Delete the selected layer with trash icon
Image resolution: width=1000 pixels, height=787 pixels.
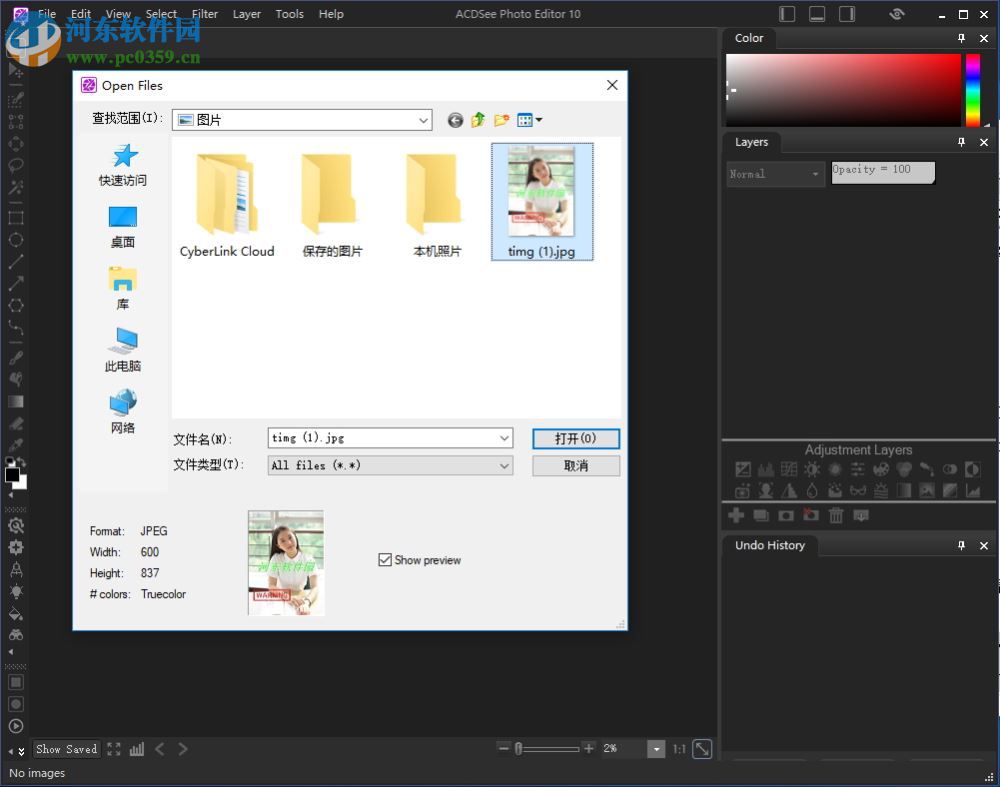pos(836,514)
